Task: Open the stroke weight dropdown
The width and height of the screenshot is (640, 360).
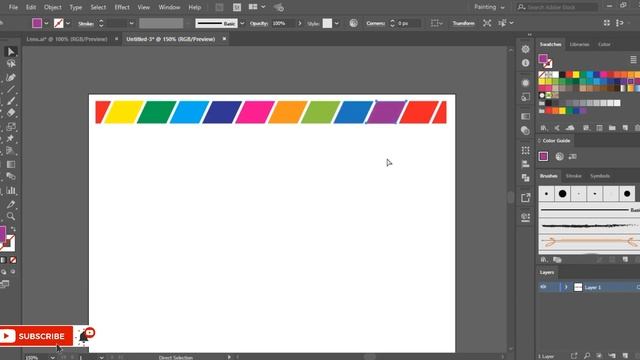Action: click(x=131, y=24)
